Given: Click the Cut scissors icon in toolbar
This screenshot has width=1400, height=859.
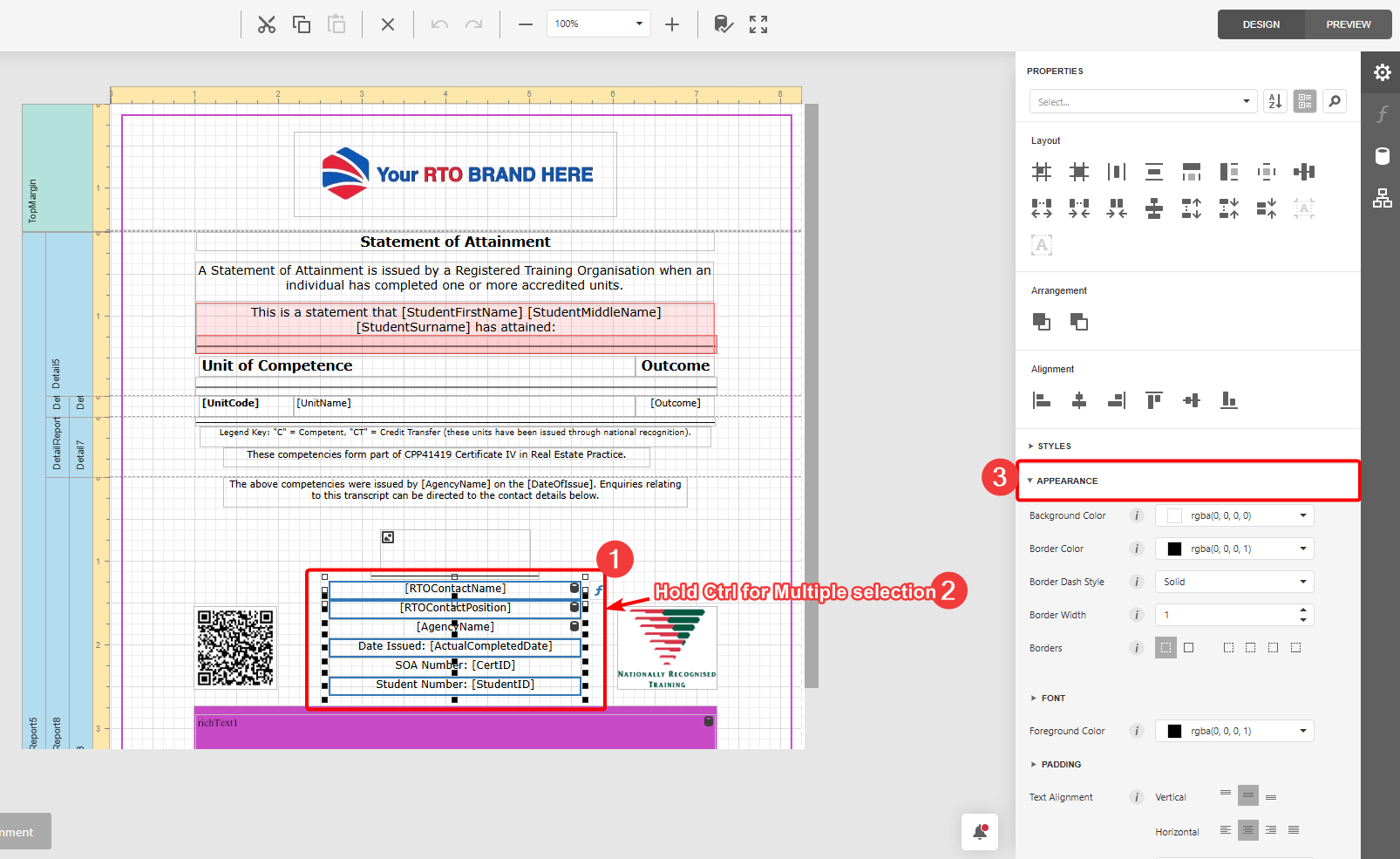Looking at the screenshot, I should coord(266,24).
